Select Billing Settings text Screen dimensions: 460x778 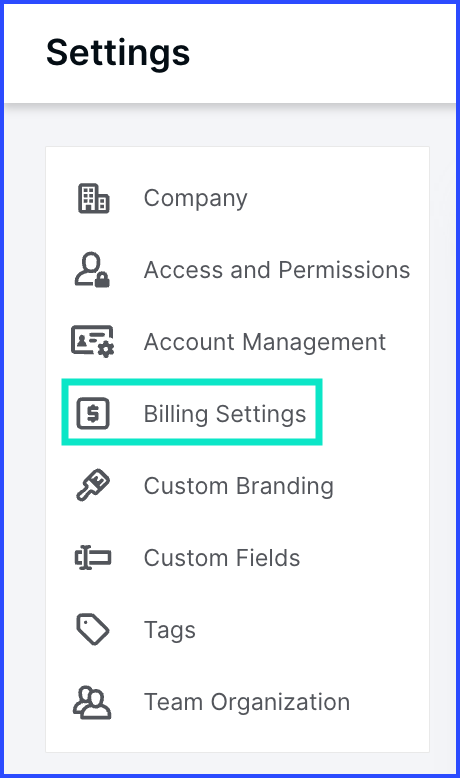225,414
